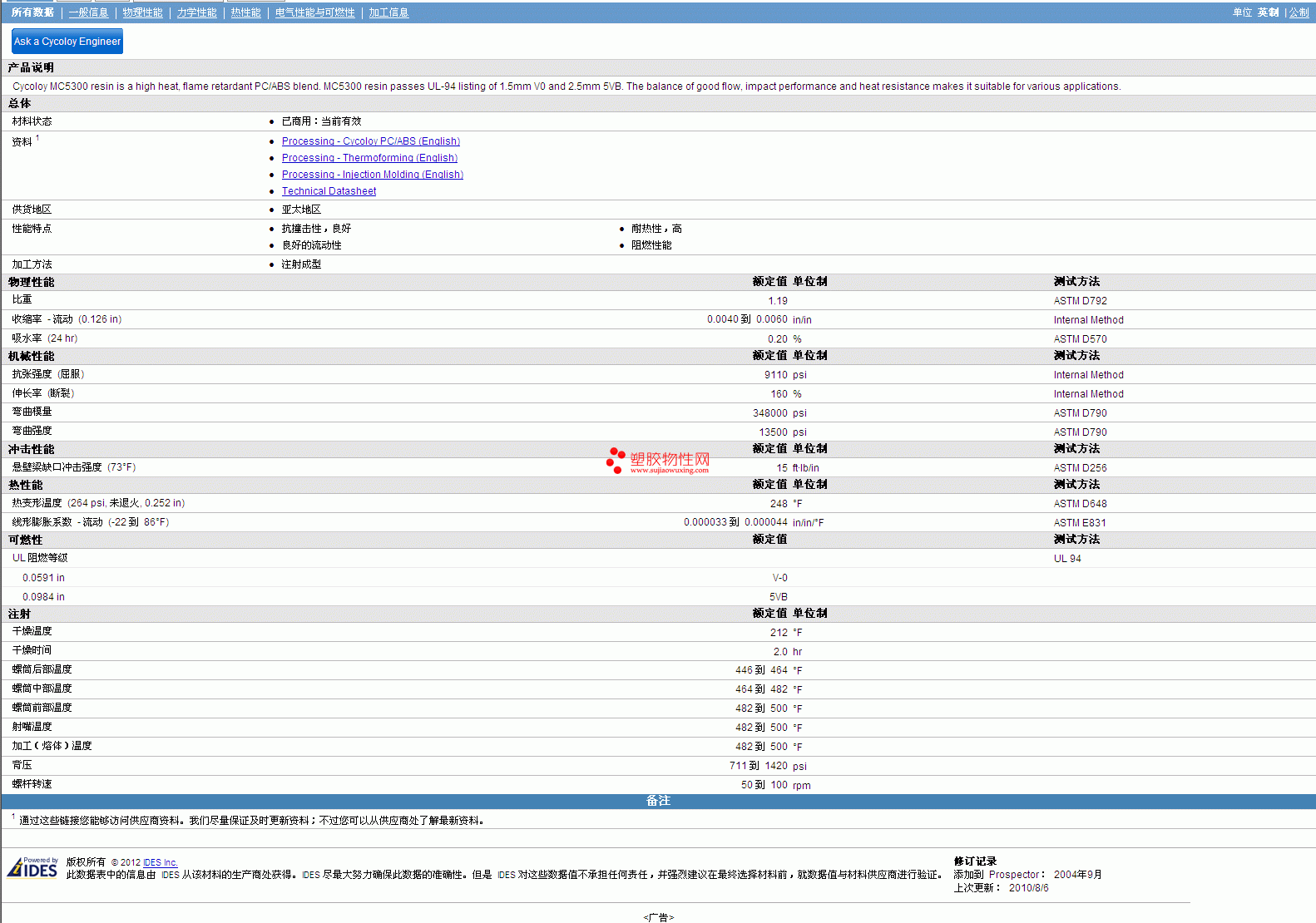Click the 螺筒后部温度 row label

42,669
